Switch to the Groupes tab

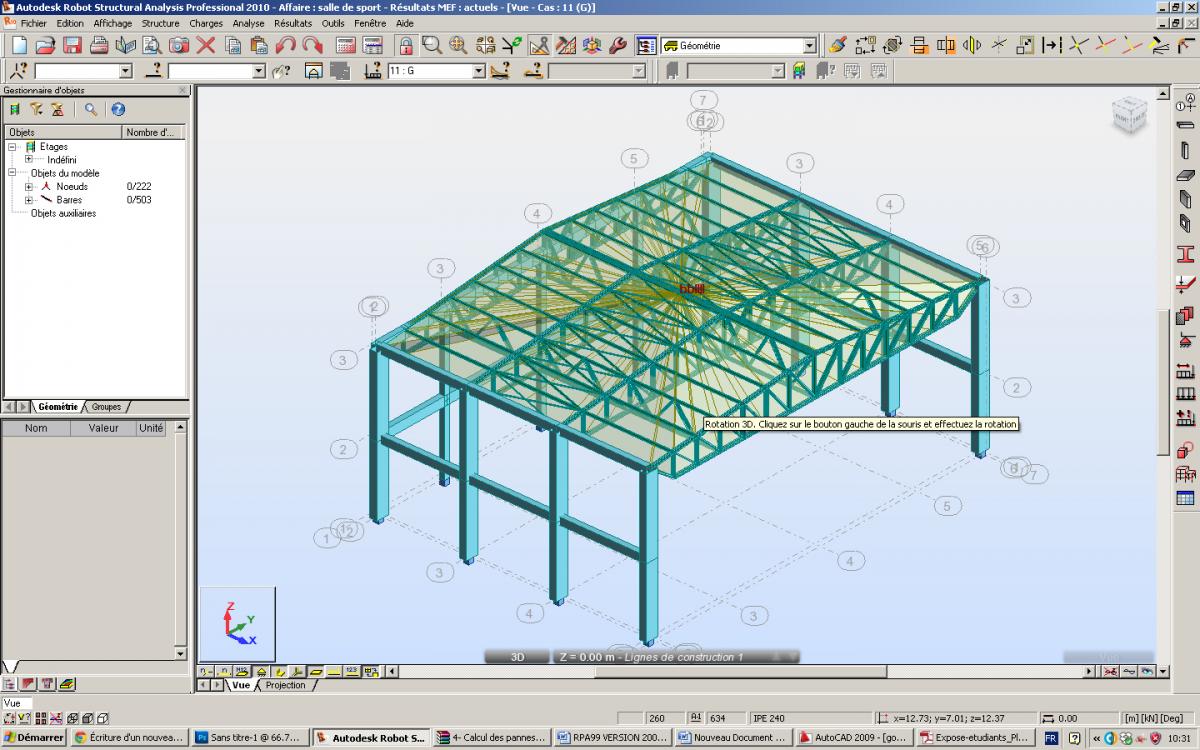(106, 407)
